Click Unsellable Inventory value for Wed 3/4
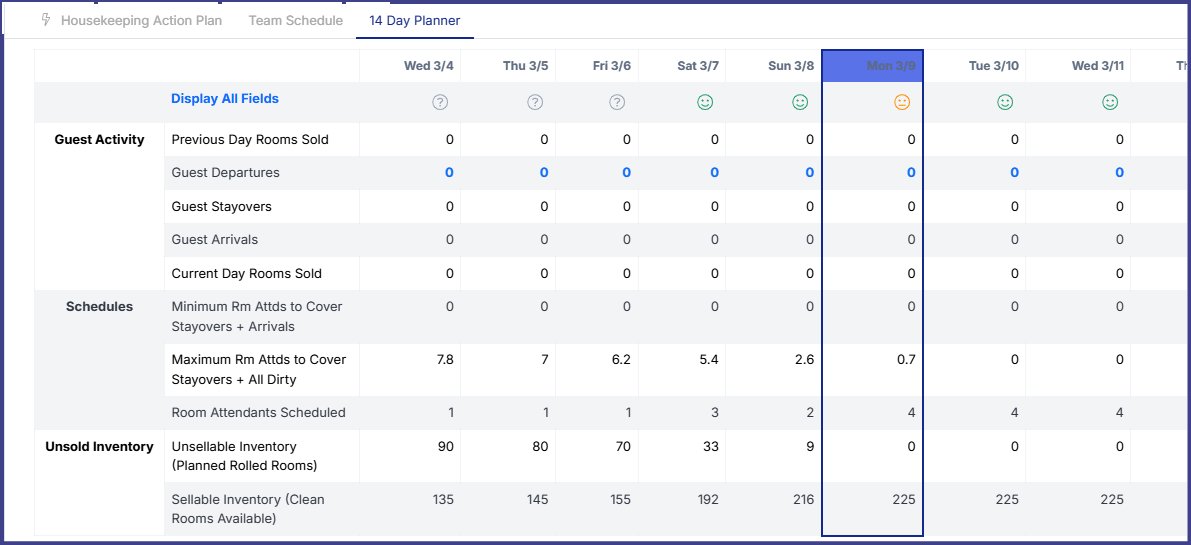Screen dimensions: 1191x545 point(445,447)
